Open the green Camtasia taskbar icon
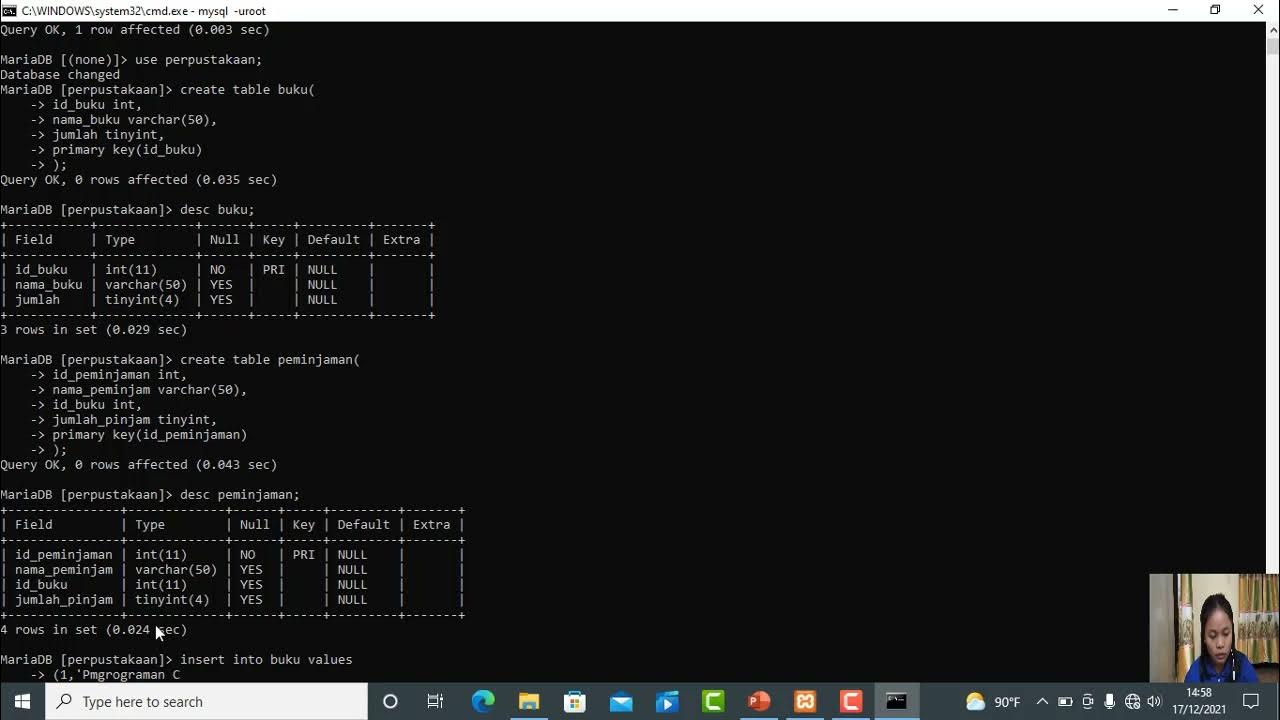 (713, 701)
